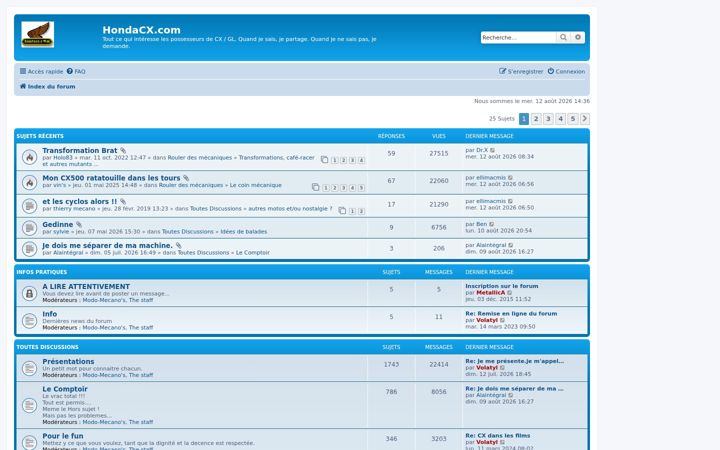Click attachment icon beside Je dois me séparer
Screen dimensions: 720x450
179,246
